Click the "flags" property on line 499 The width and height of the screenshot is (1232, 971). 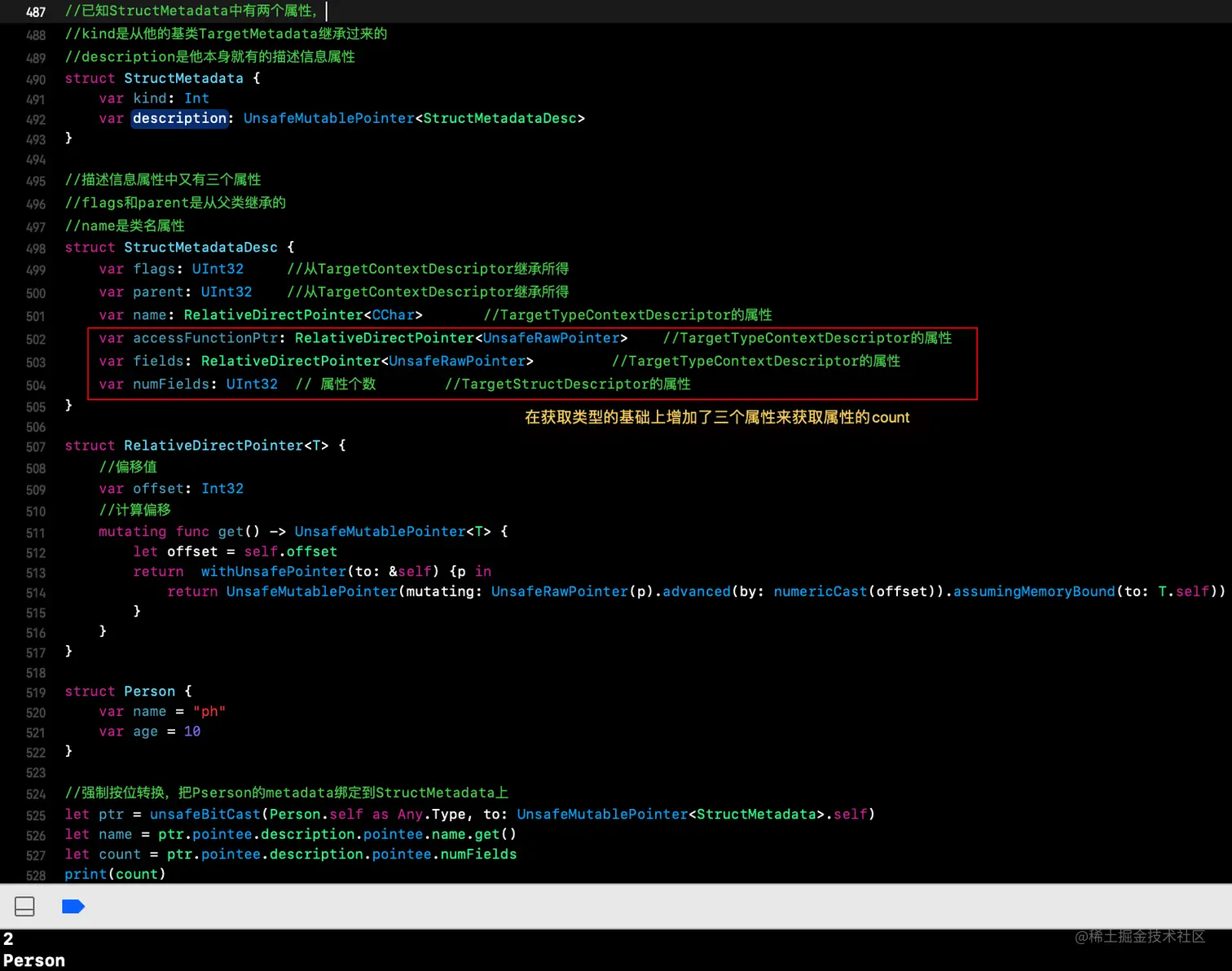tap(154, 269)
